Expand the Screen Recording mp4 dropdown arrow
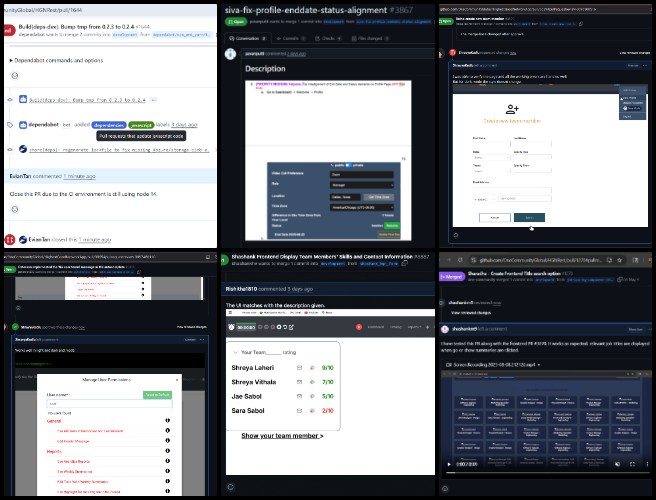 [539, 365]
